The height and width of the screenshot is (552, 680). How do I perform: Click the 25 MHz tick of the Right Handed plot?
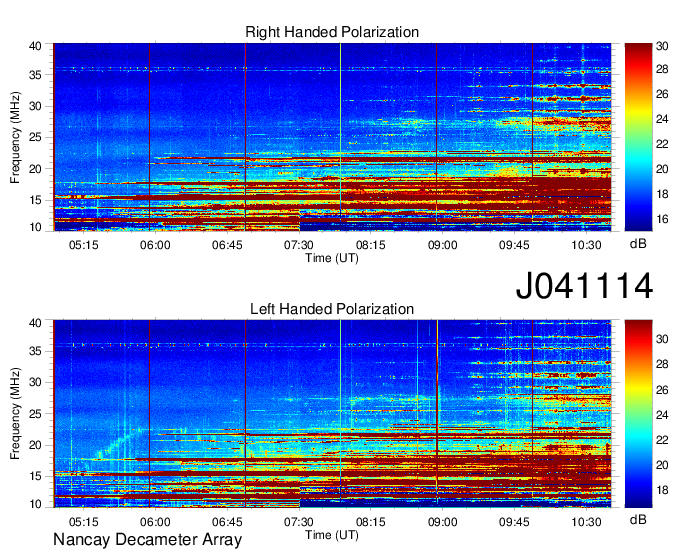point(35,137)
